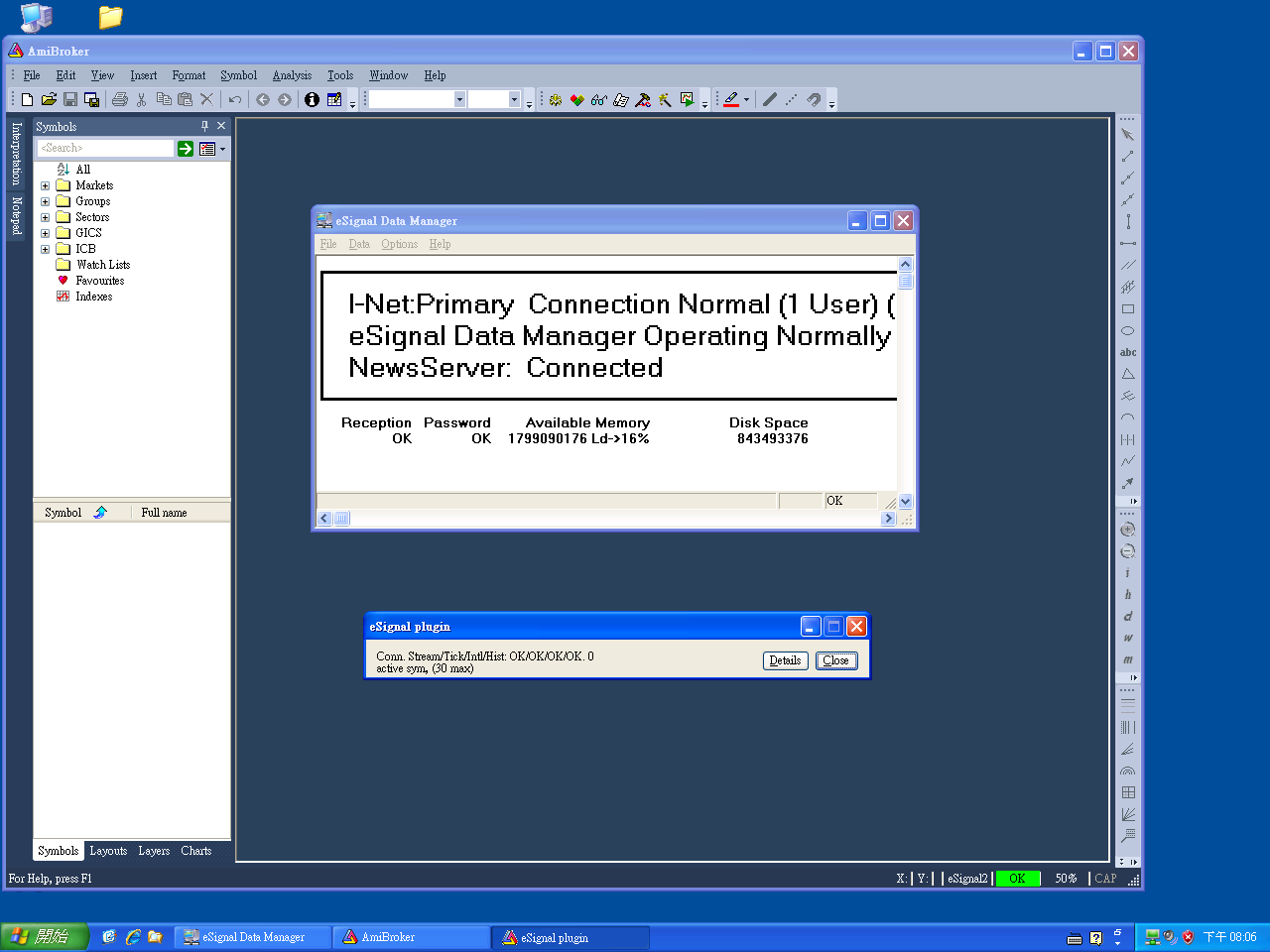
Task: Switch to the hourly 'h' interval
Action: (1128, 595)
